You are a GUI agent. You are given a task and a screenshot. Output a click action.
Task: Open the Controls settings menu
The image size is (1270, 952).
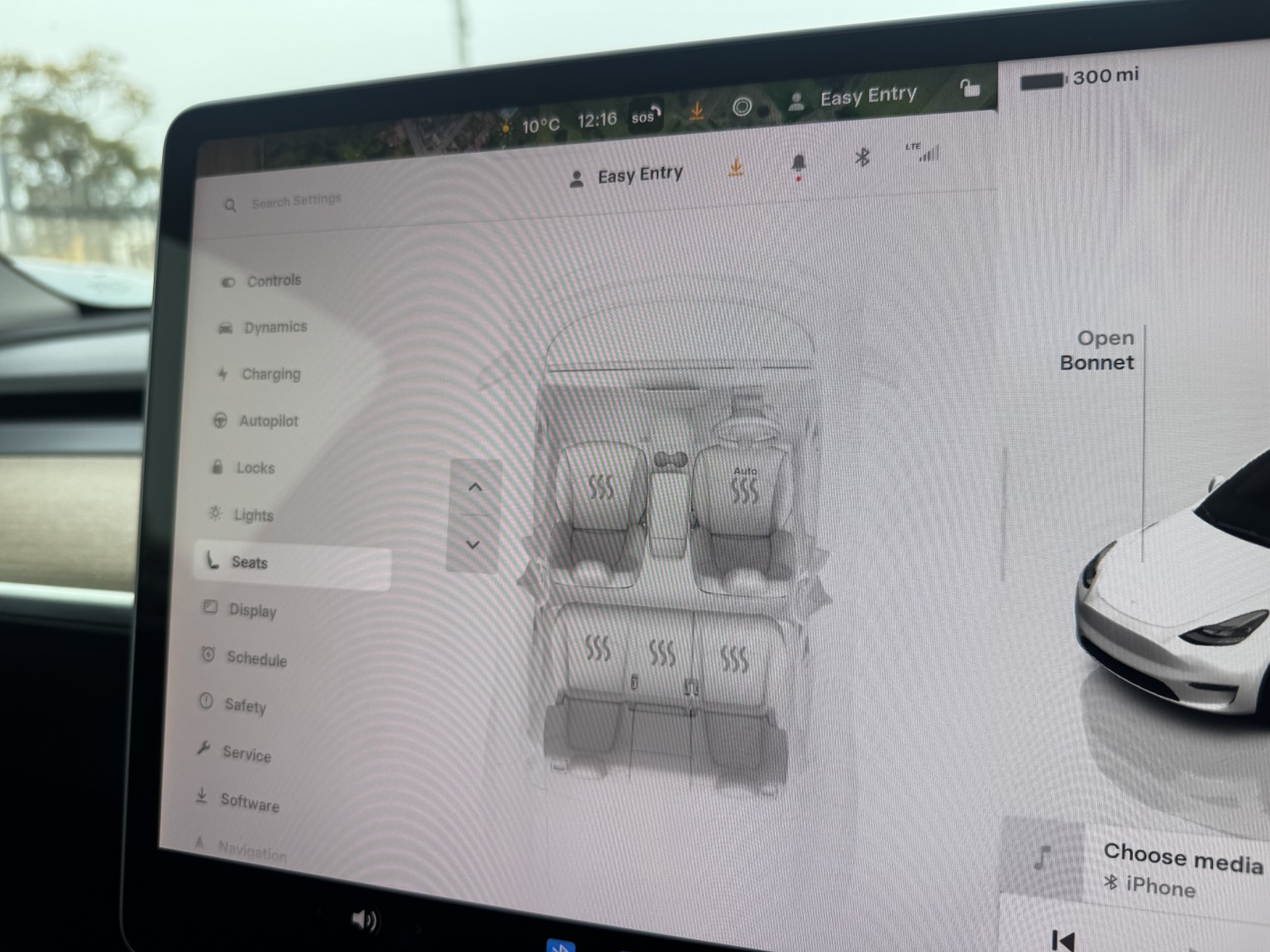[x=274, y=281]
